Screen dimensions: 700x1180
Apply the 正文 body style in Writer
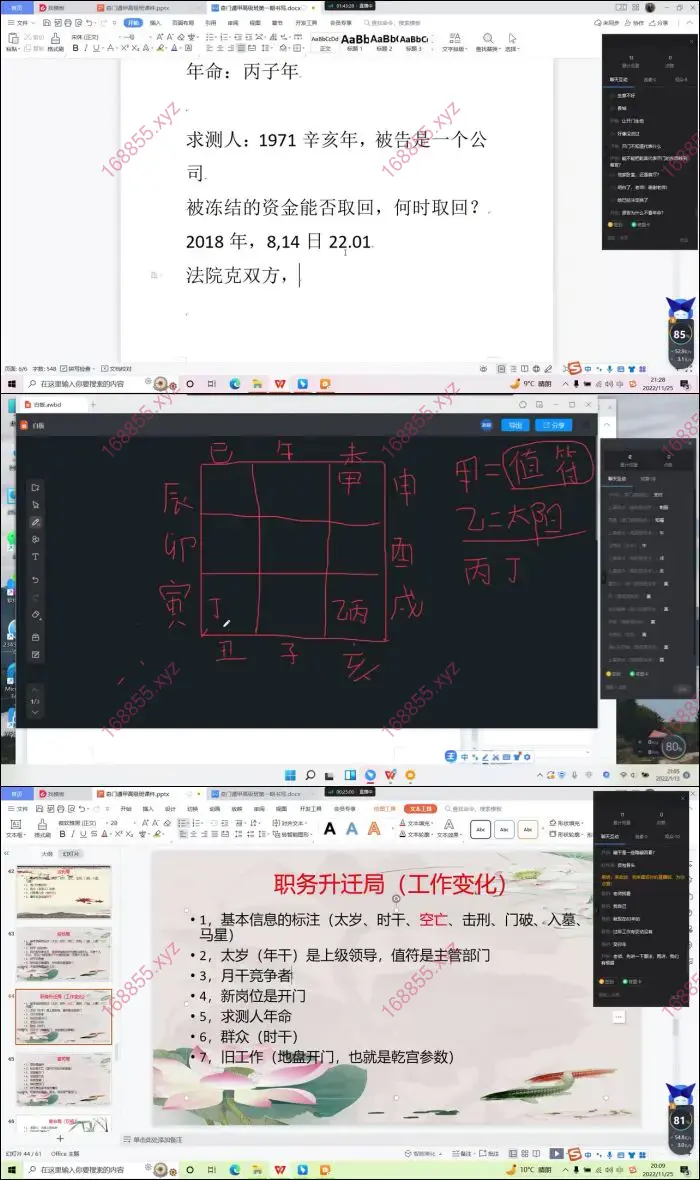[324, 42]
